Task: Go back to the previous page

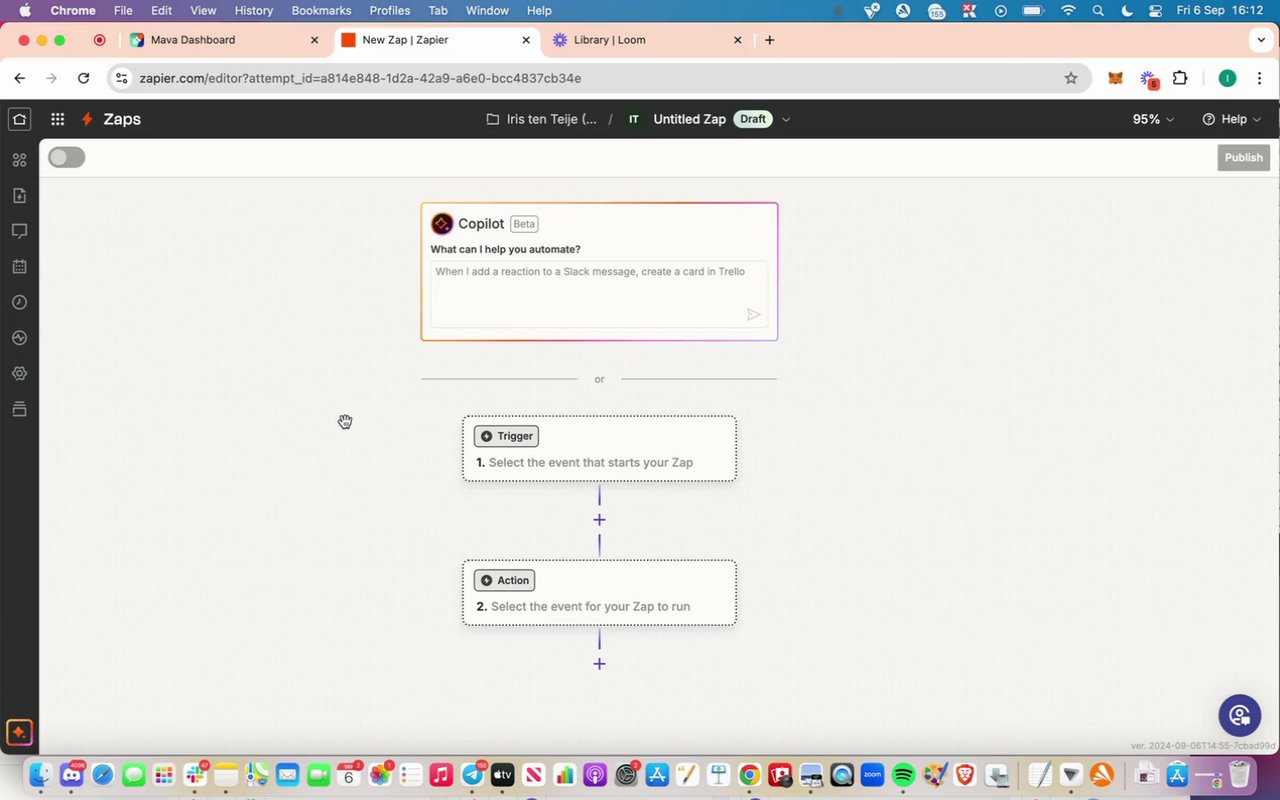Action: (x=20, y=78)
